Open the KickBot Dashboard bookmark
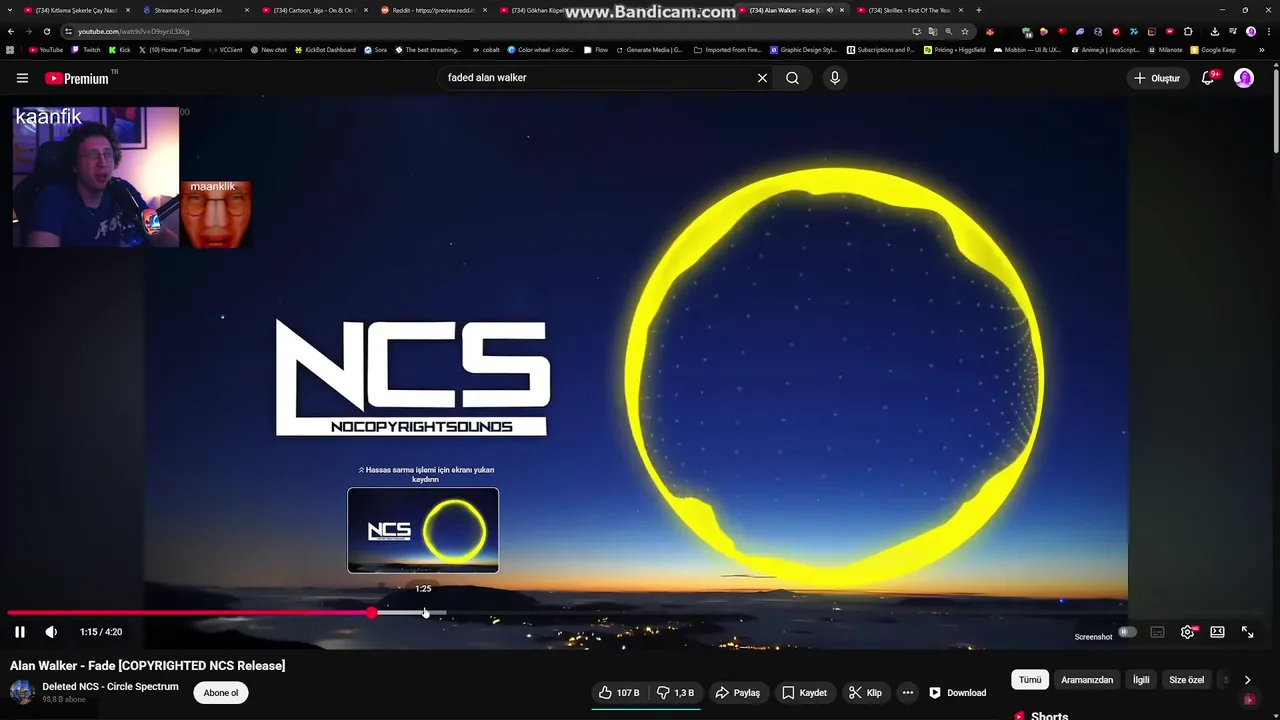1280x720 pixels. (325, 49)
